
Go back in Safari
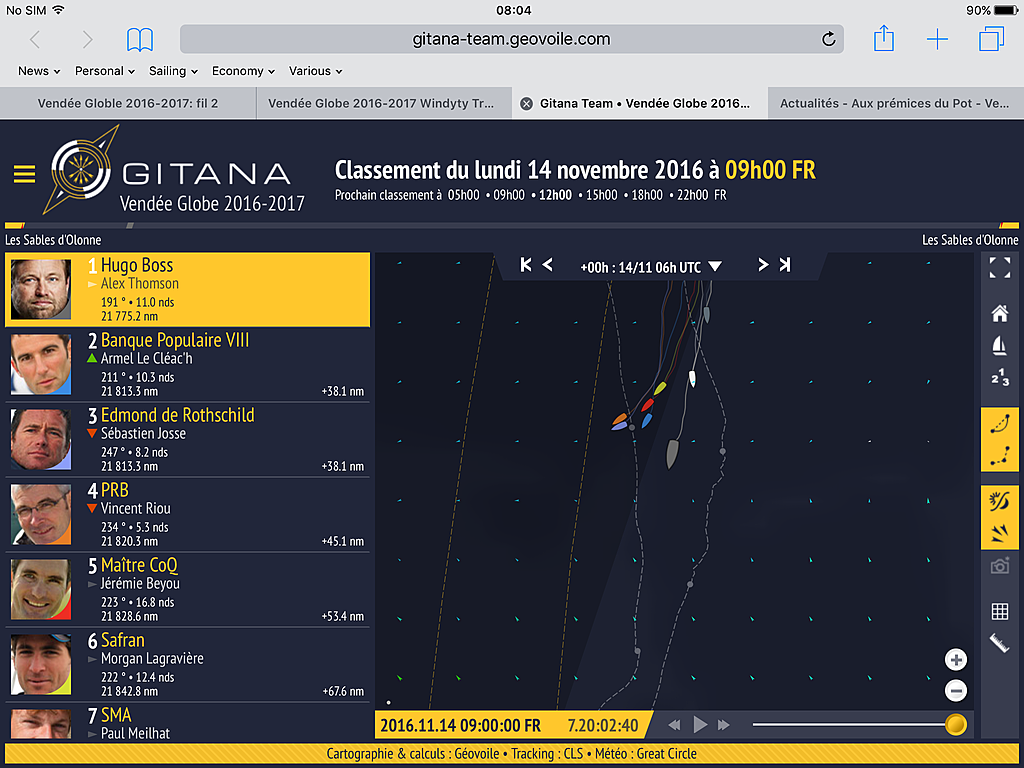tap(35, 40)
